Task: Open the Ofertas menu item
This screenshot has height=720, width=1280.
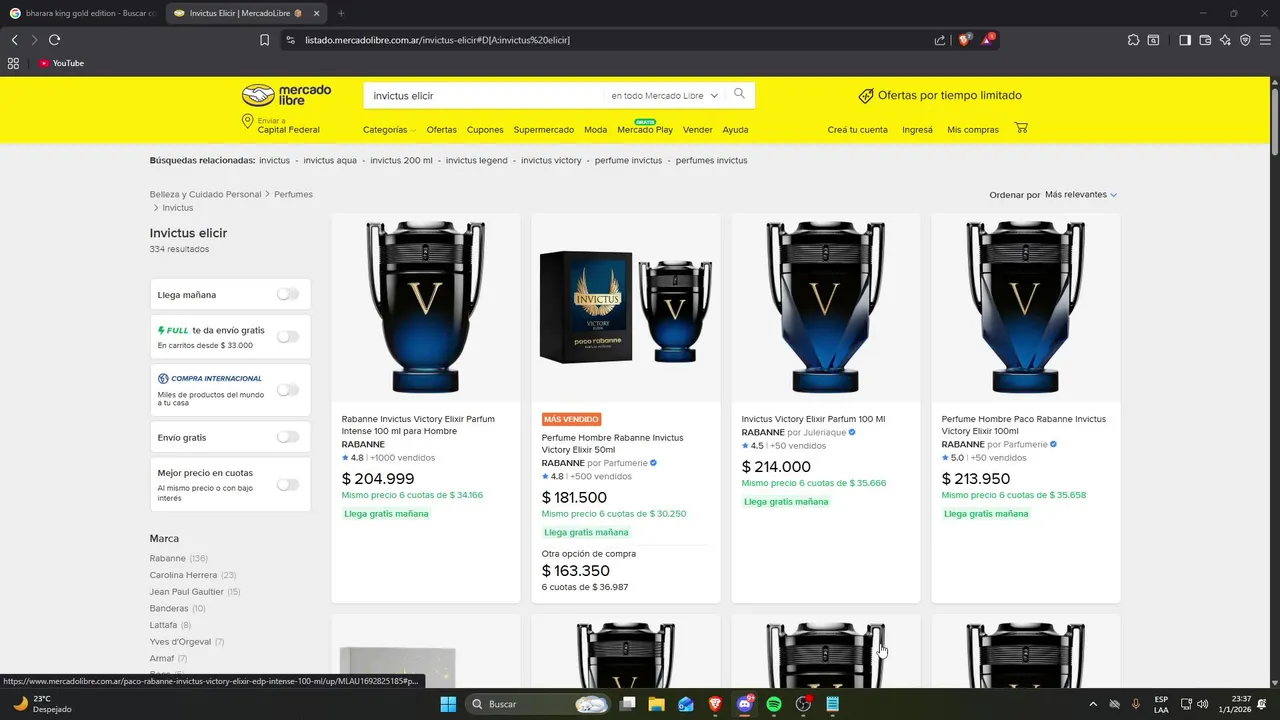Action: (441, 130)
